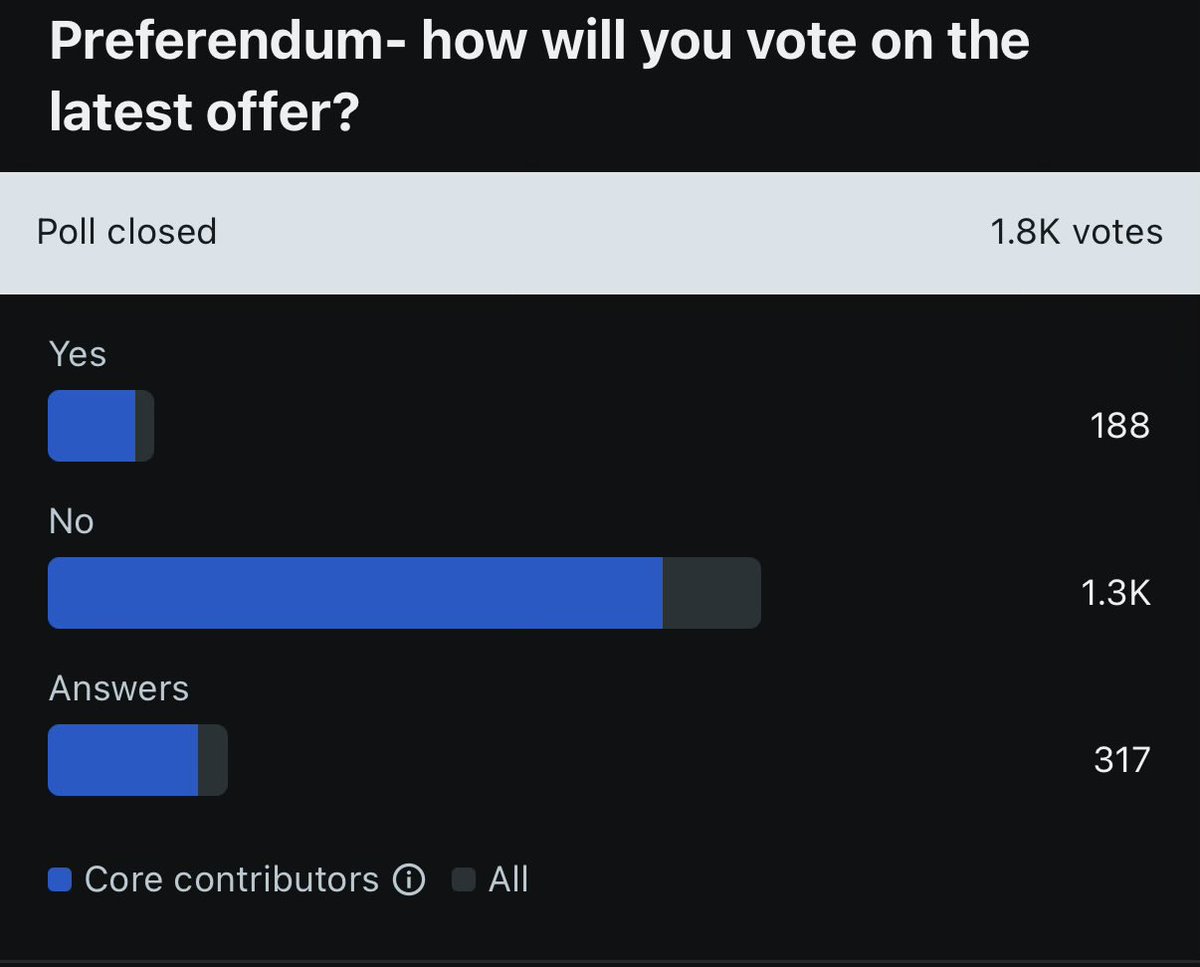Screen dimensions: 1200x967
Task: Click the All legend label
Action: coord(508,880)
